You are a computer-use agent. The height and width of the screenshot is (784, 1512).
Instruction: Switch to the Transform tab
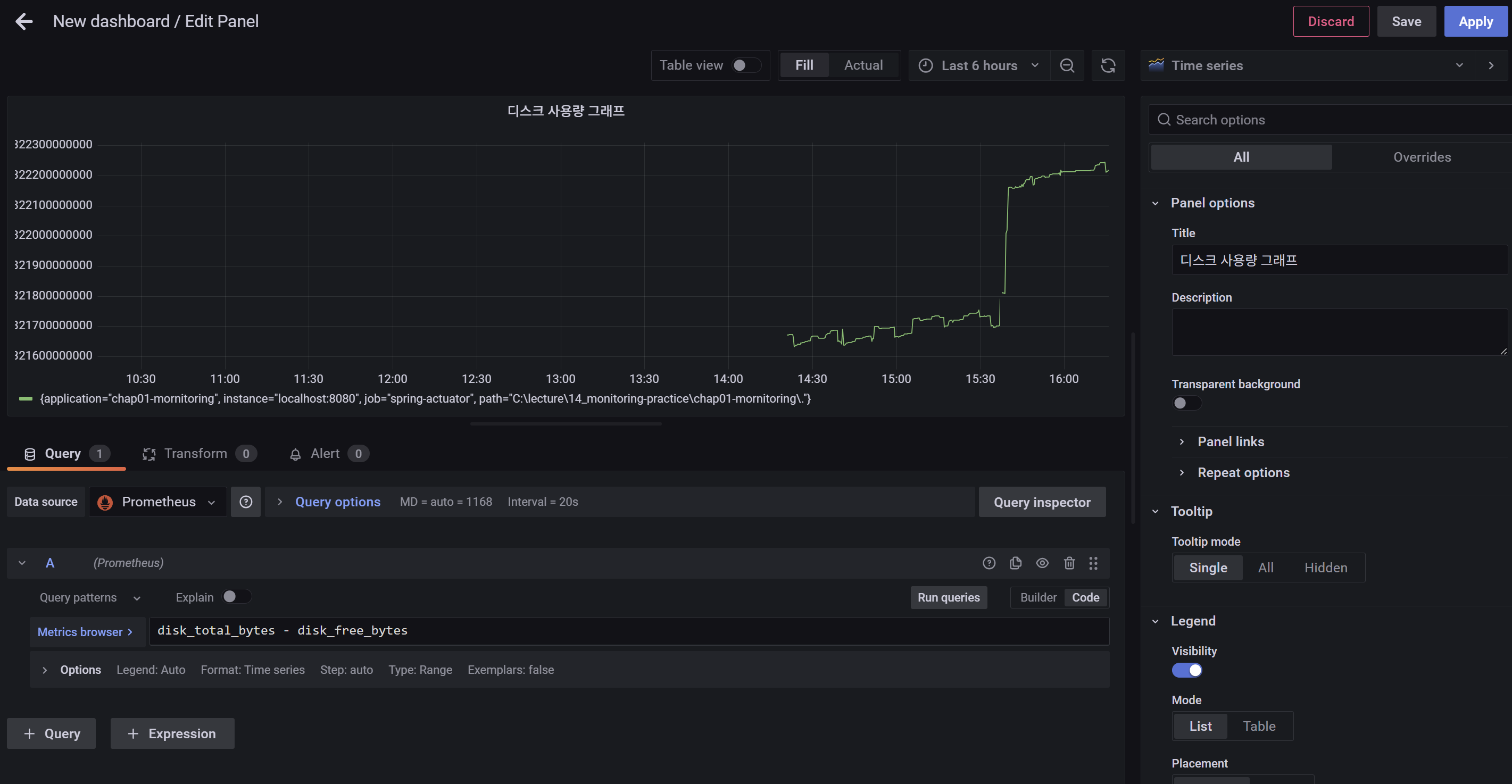coord(195,454)
